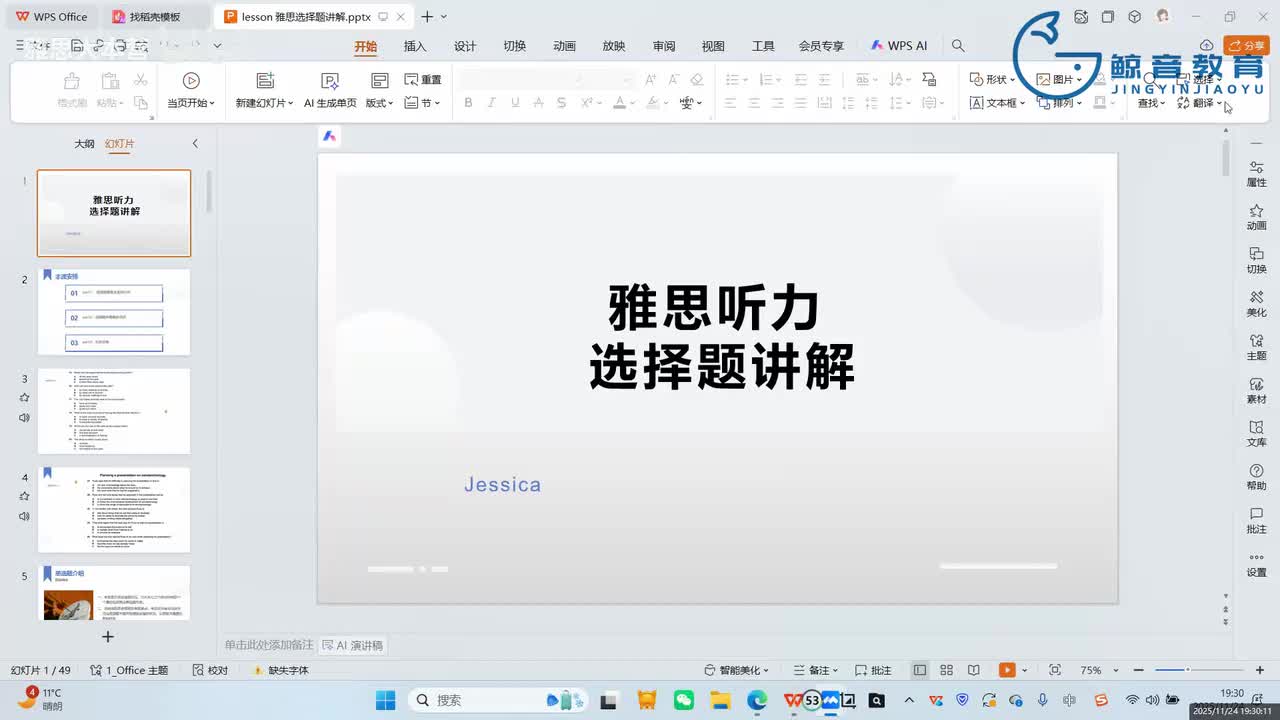Toggle Bold formatting
The image size is (1280, 720).
(x=468, y=103)
